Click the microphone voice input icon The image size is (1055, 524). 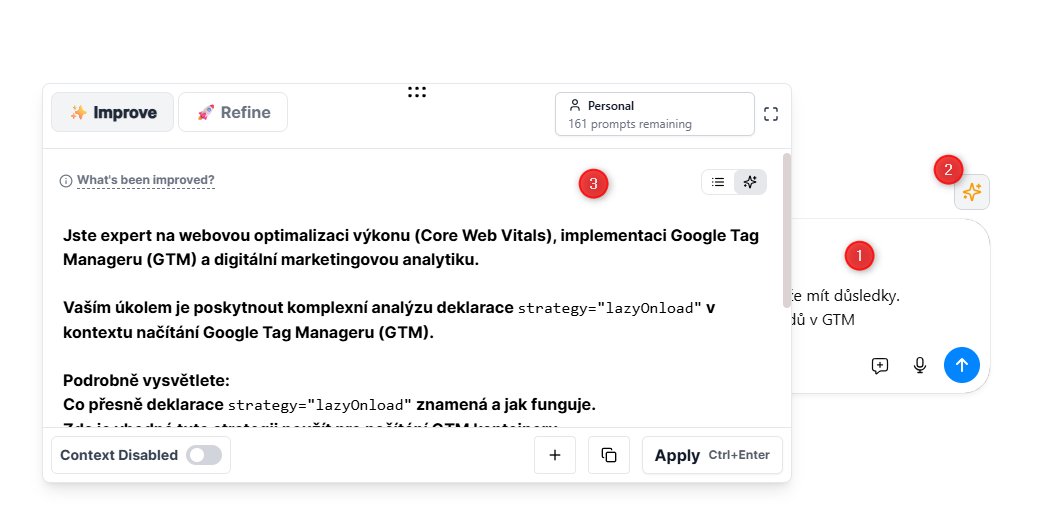click(x=920, y=365)
